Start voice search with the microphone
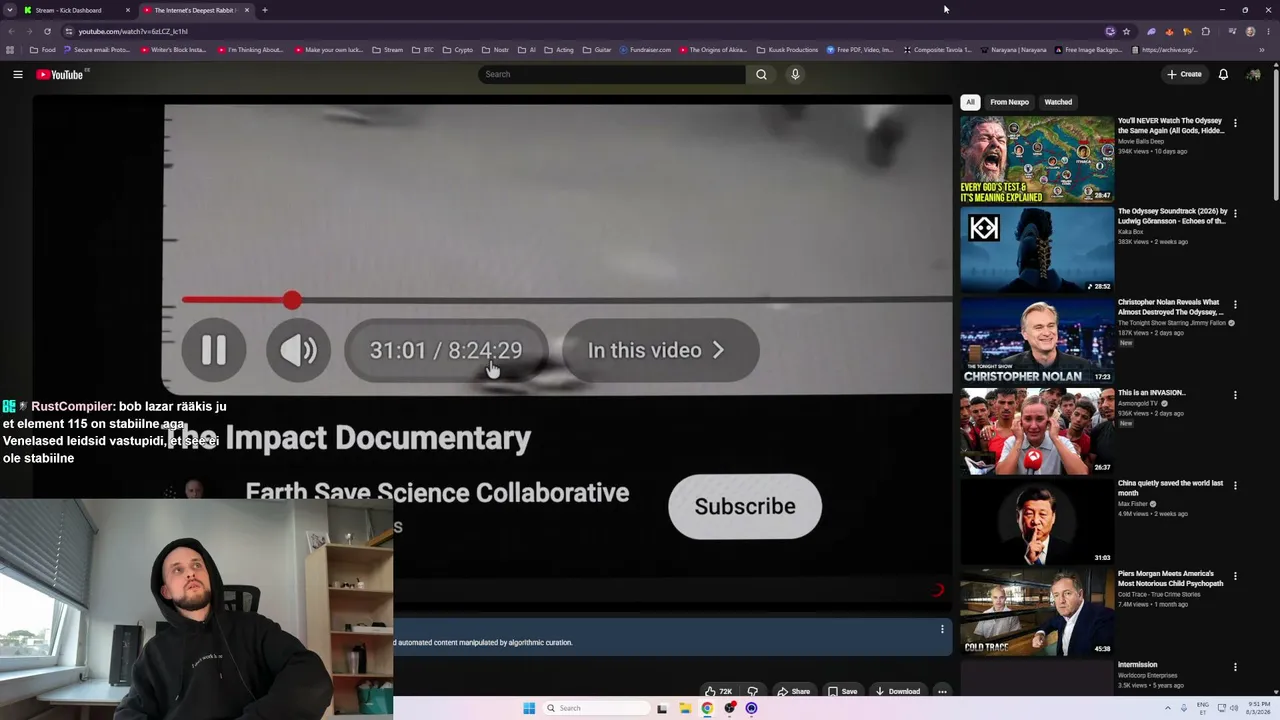 pos(795,74)
